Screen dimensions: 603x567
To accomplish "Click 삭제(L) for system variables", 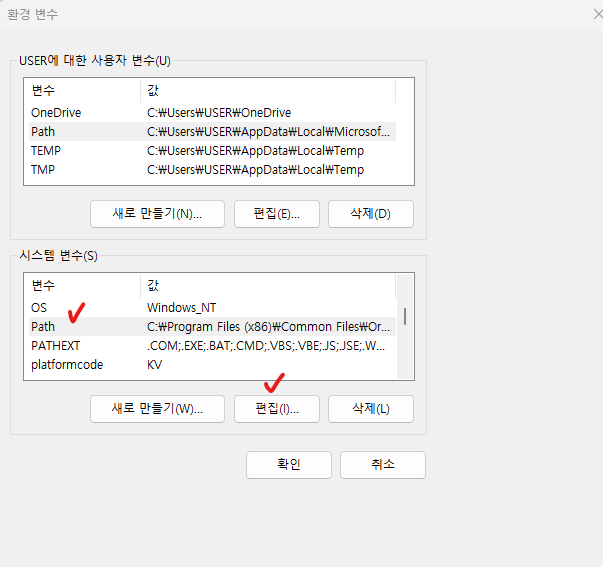I will (x=371, y=409).
